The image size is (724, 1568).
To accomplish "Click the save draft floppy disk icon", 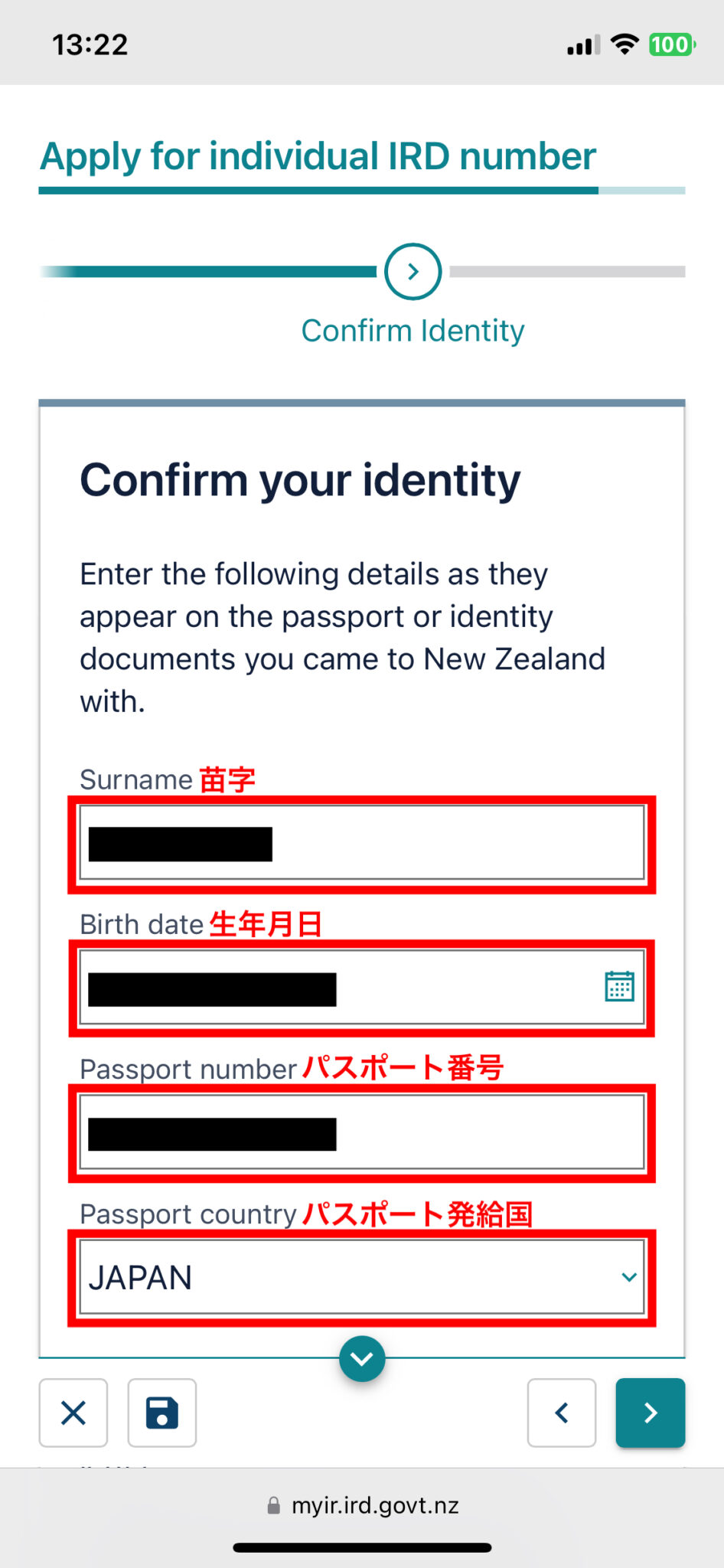I will point(161,1413).
